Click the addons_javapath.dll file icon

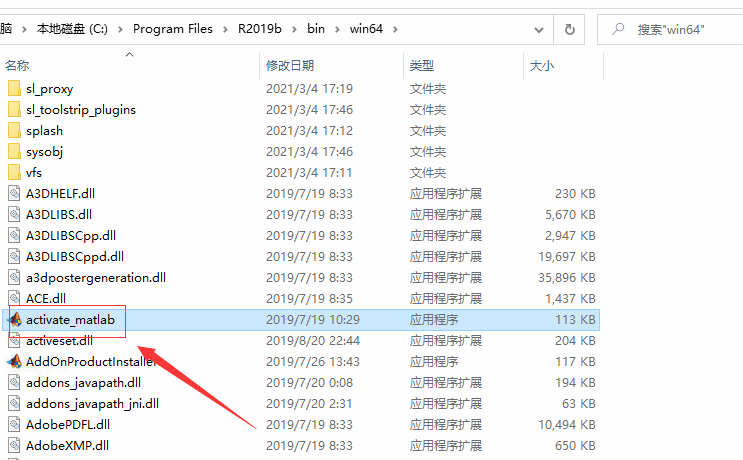click(14, 382)
